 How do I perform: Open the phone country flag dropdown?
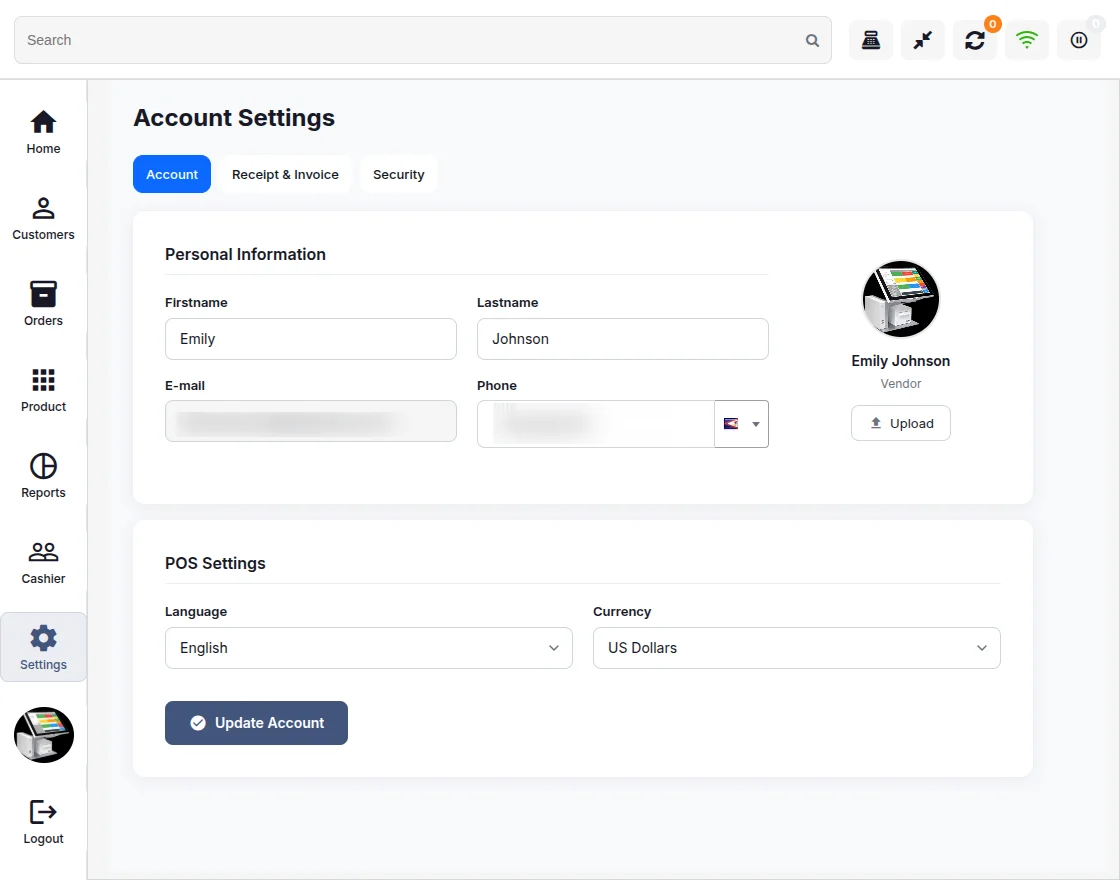(741, 424)
